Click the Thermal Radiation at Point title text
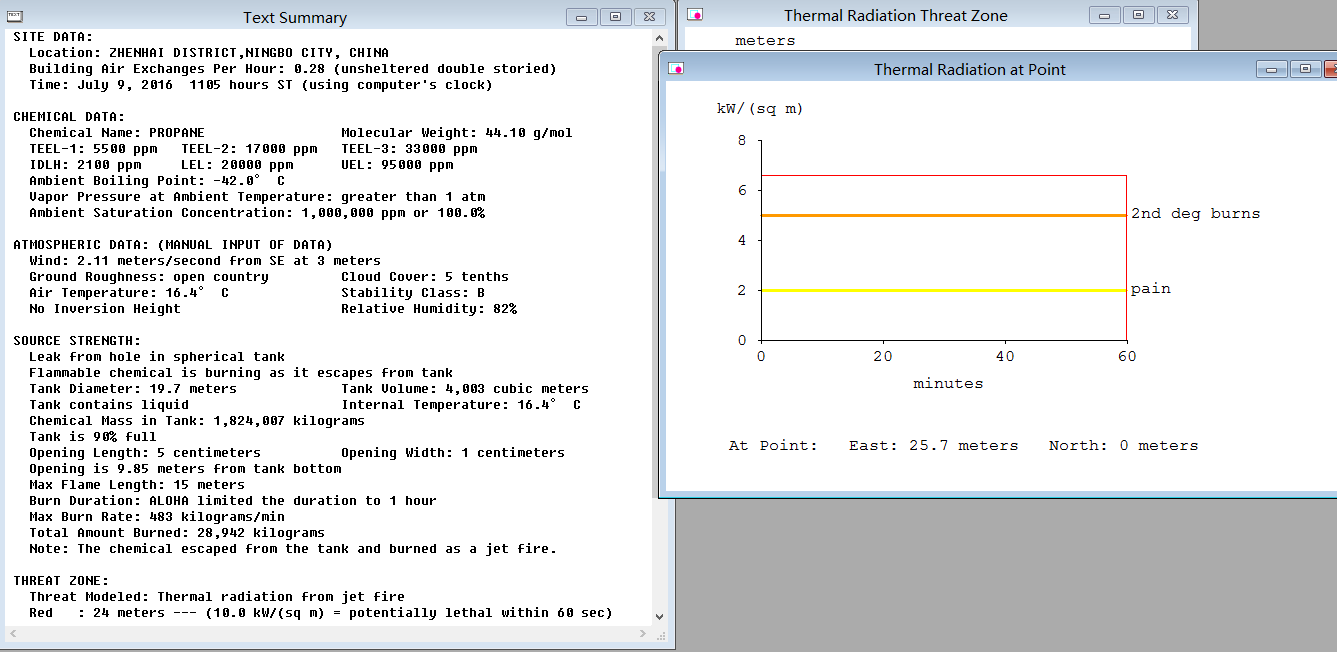 [x=969, y=70]
